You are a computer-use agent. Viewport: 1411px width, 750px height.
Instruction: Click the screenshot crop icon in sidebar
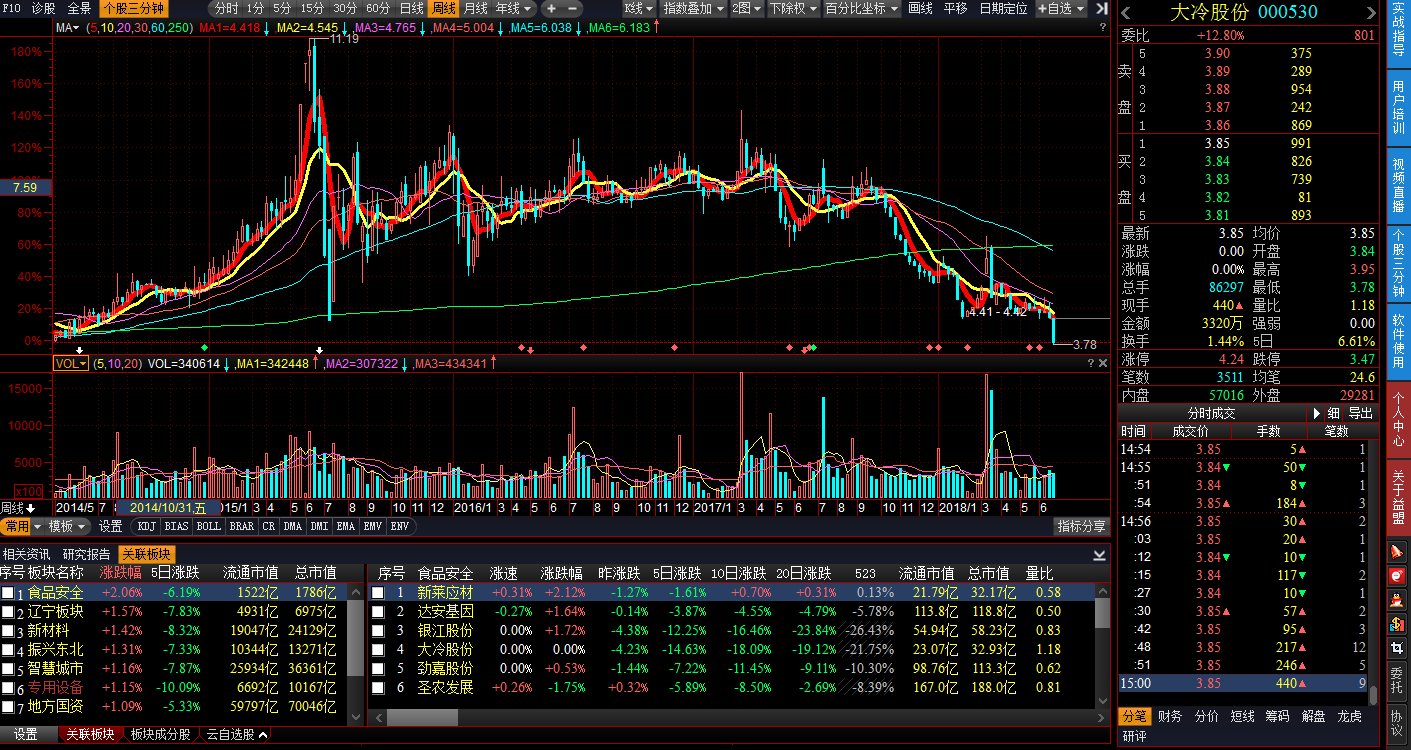coord(1397,648)
